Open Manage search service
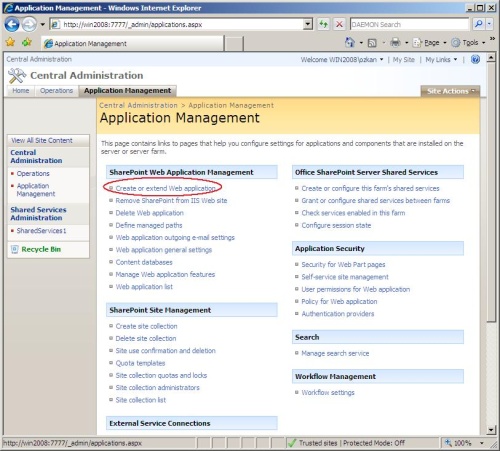Image resolution: width=500 pixels, height=451 pixels. point(335,353)
